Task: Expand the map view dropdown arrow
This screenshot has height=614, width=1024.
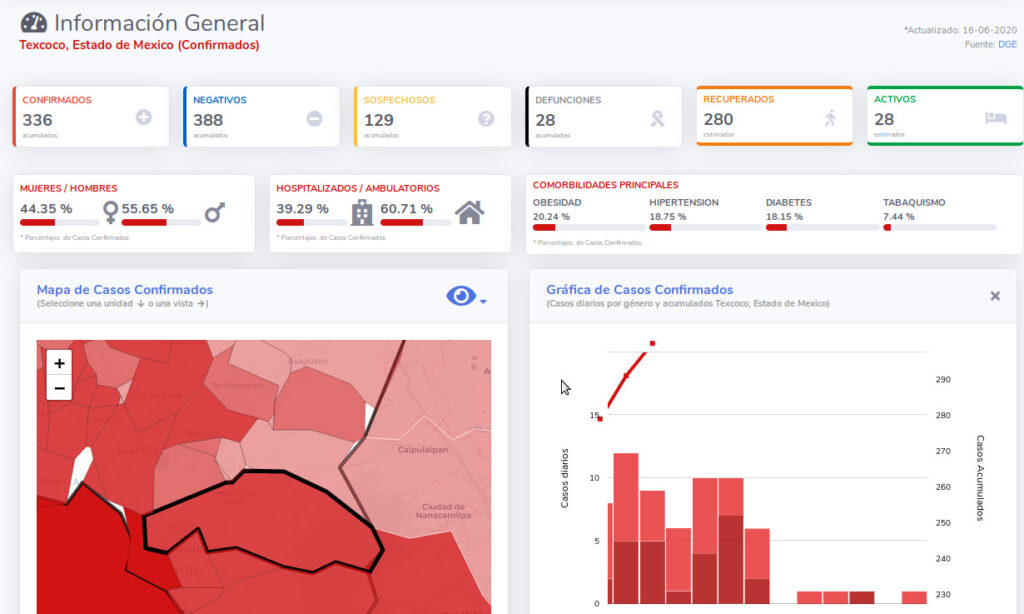Action: point(484,301)
